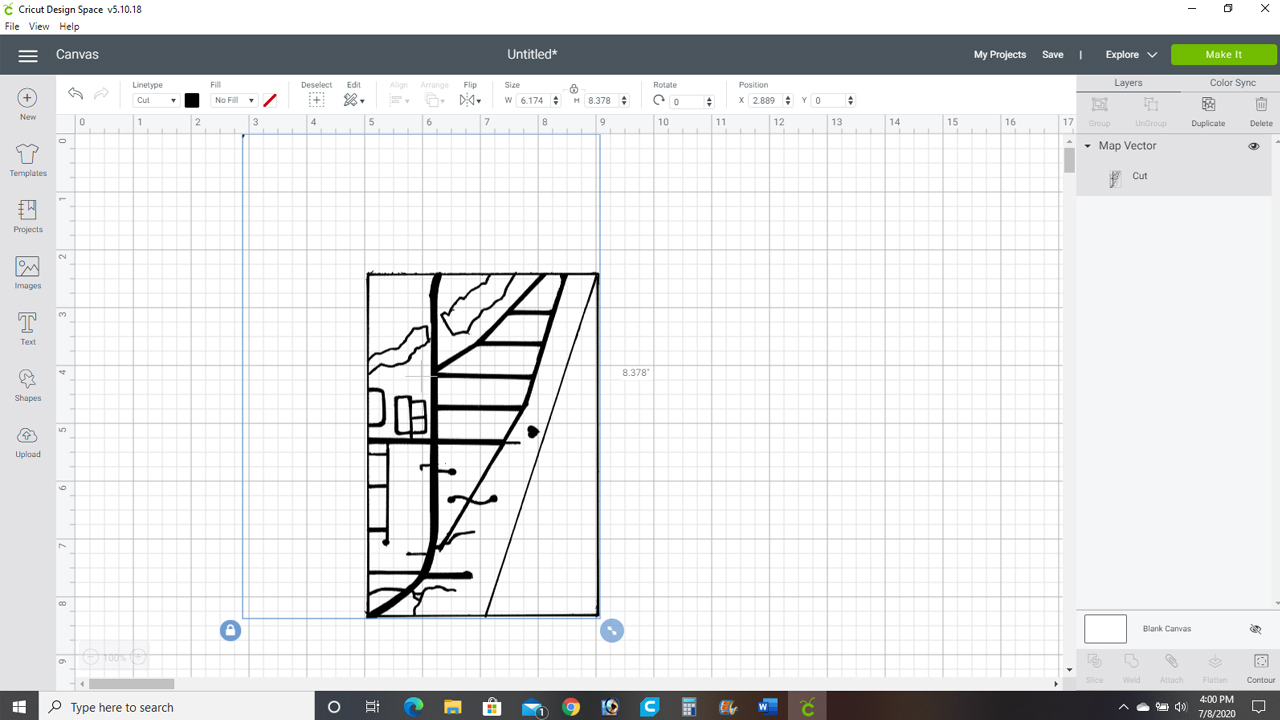
Task: Open My Projects
Action: point(1000,55)
